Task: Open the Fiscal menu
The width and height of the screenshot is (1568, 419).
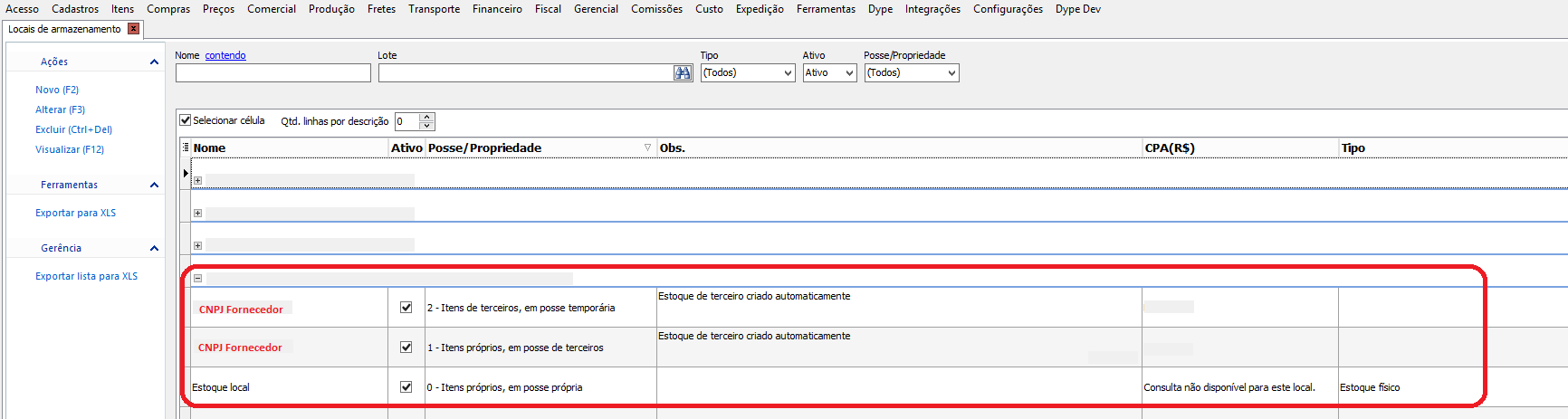Action: 548,9
